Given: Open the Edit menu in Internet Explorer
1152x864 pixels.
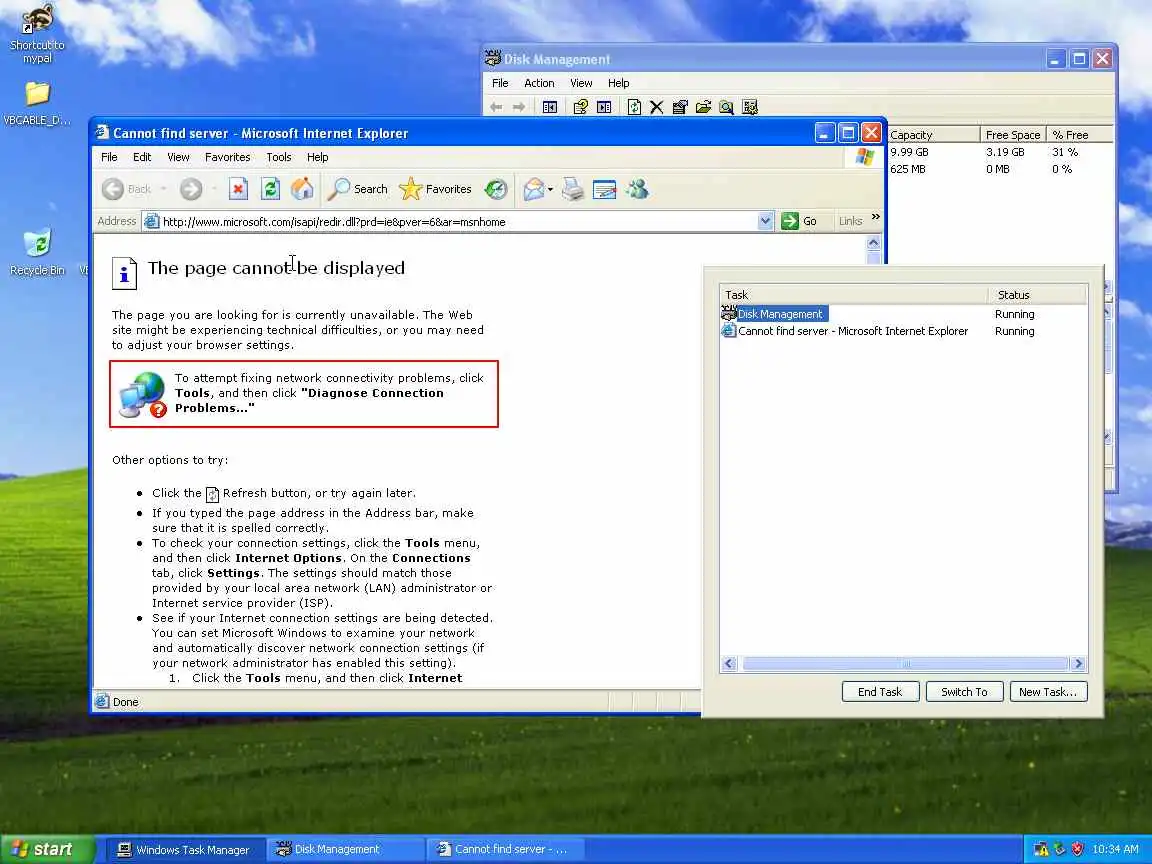Looking at the screenshot, I should (x=142, y=157).
